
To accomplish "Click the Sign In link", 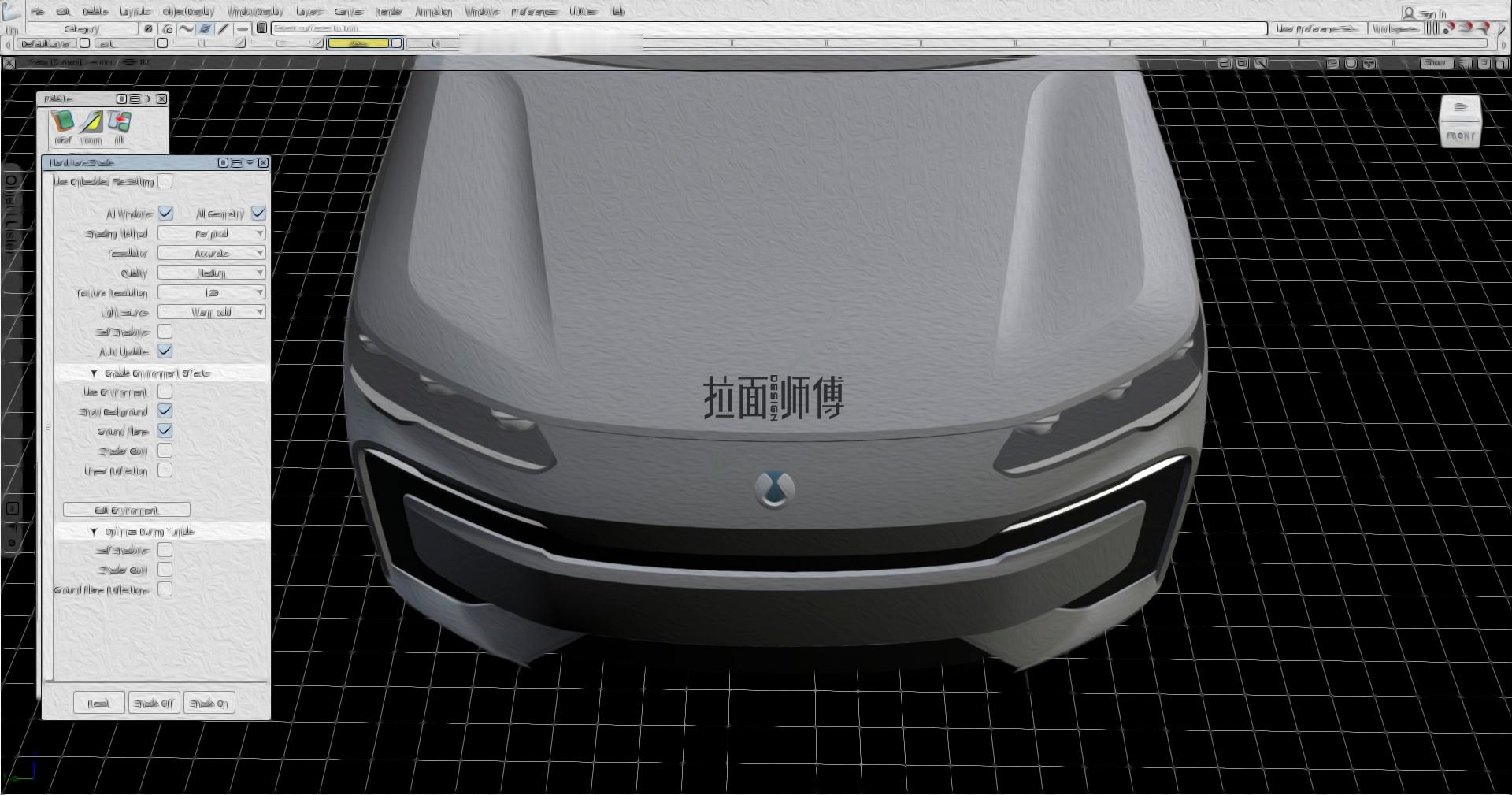I will coord(1425,13).
